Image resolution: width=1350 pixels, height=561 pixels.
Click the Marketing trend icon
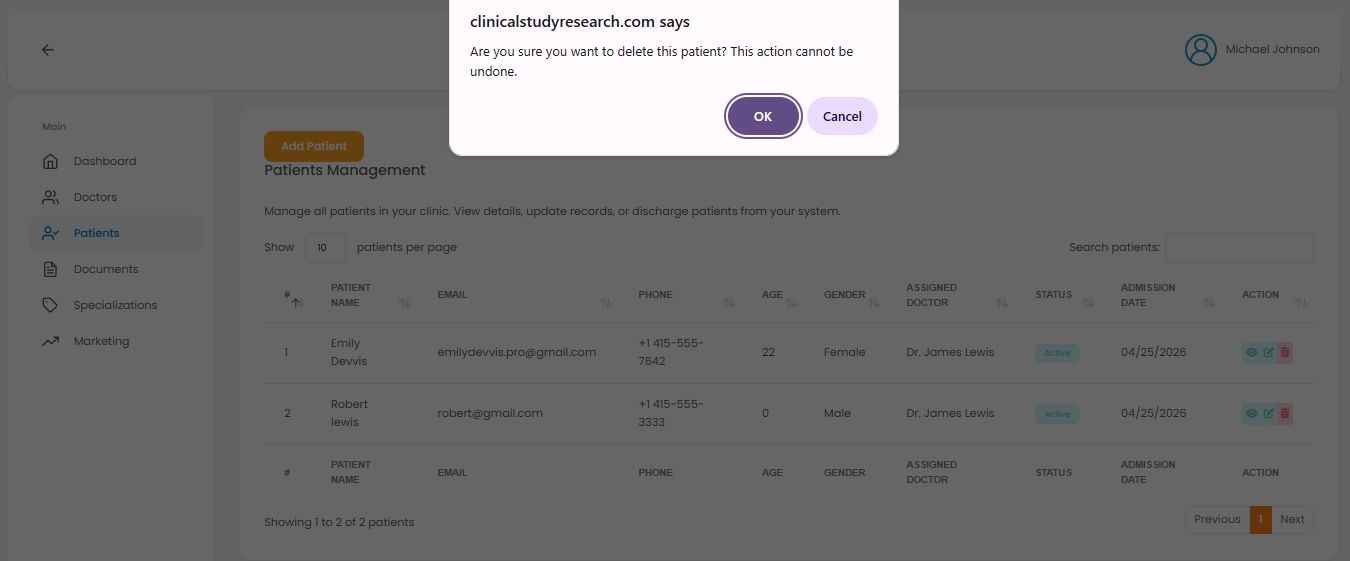pos(50,341)
